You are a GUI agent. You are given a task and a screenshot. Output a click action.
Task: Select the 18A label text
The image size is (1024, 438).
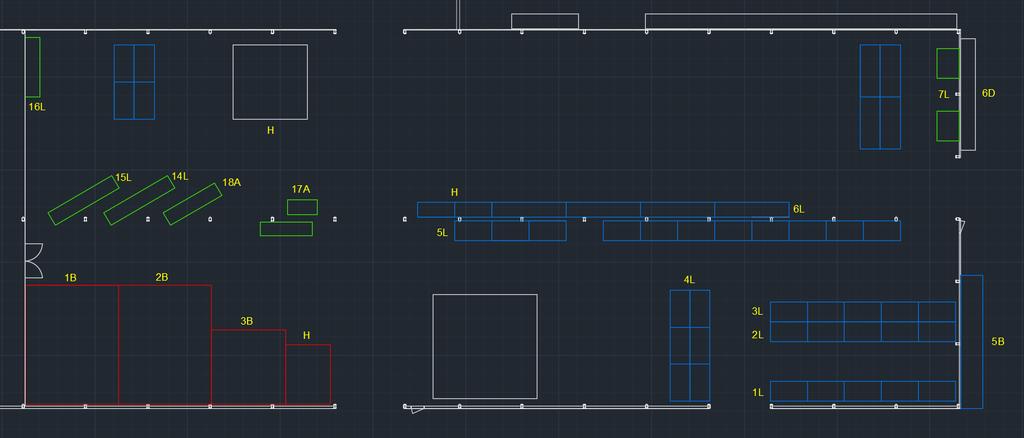point(231,182)
